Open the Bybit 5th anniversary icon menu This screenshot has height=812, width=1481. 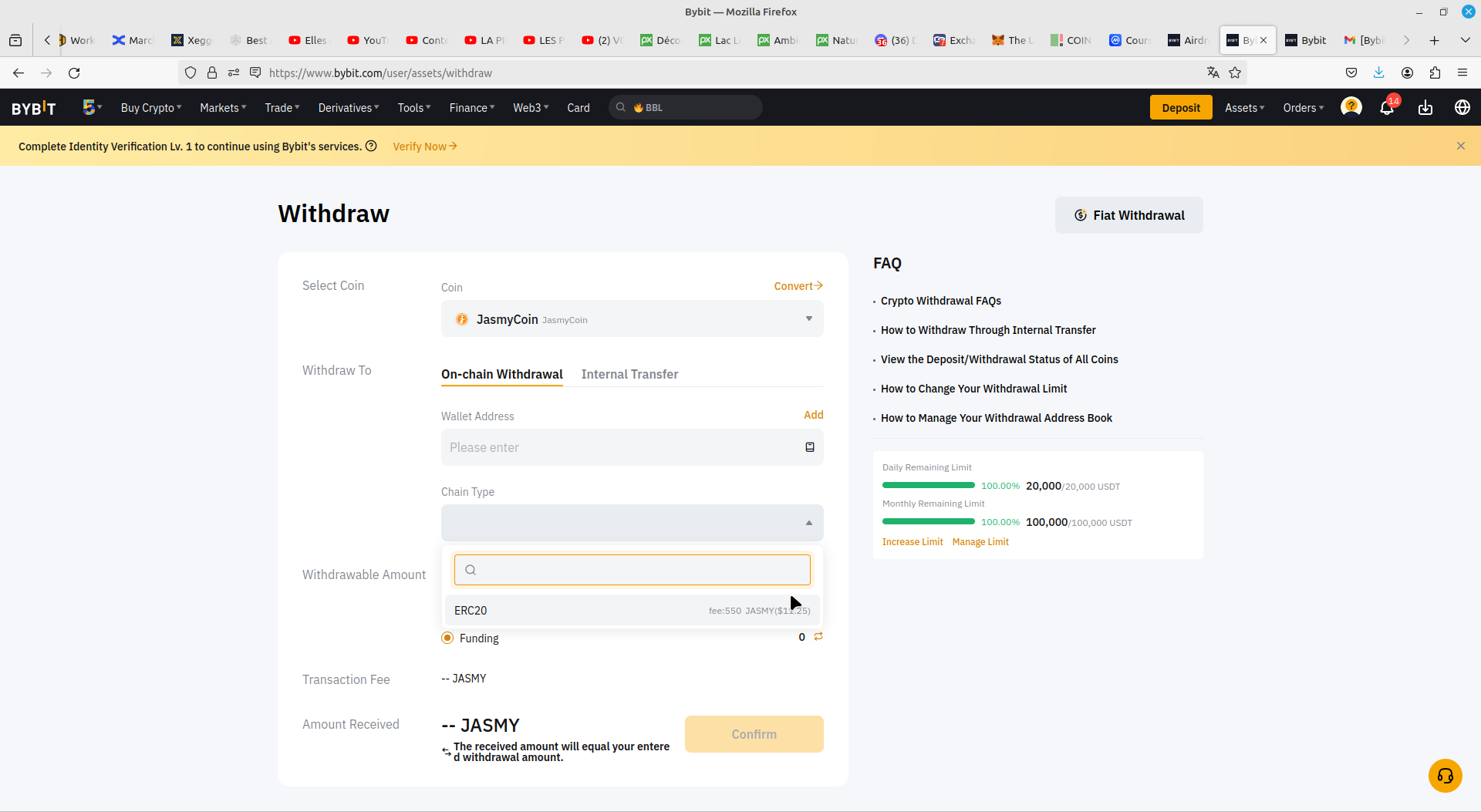point(92,107)
